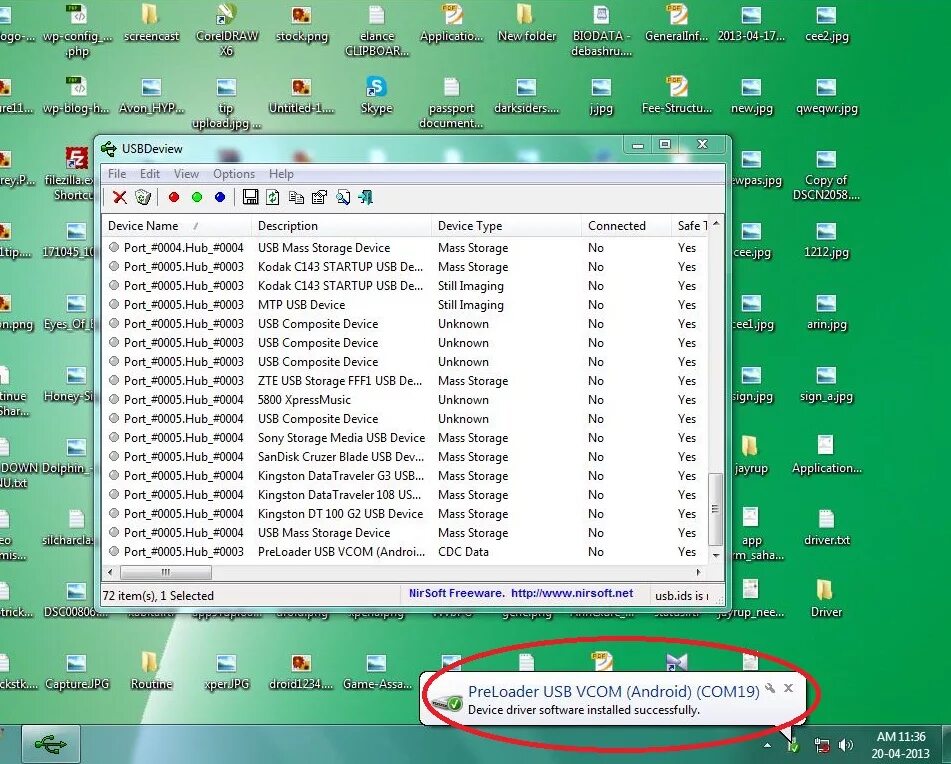Click the vertical scrollbar down arrow
951x764 pixels.
coord(716,554)
